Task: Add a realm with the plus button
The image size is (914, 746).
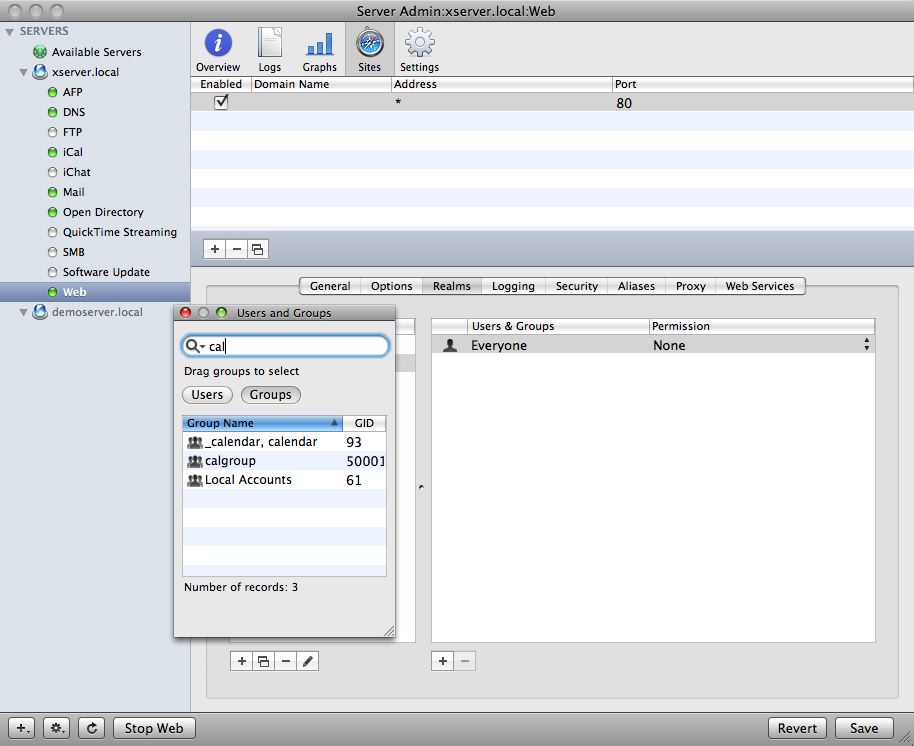Action: [241, 661]
